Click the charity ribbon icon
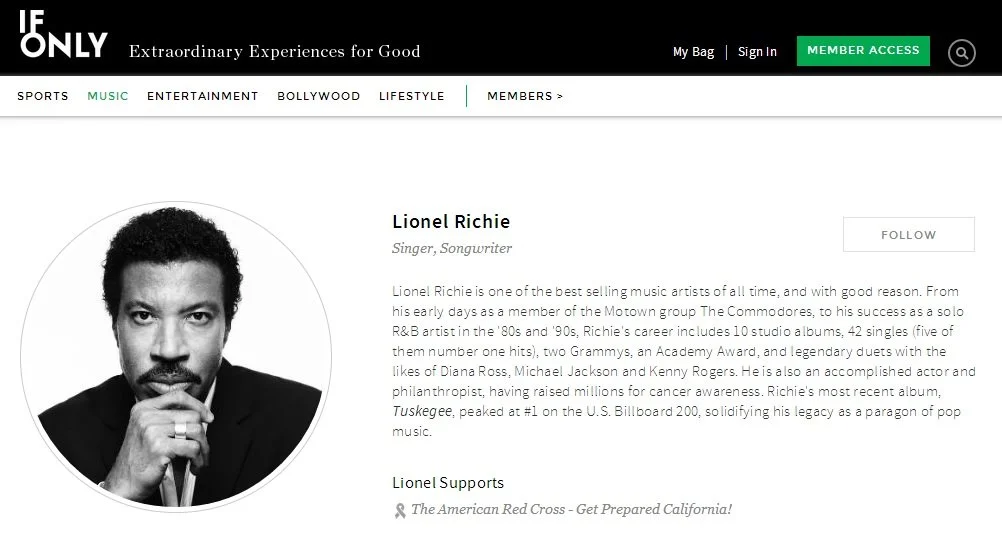The image size is (1002, 549). (400, 511)
